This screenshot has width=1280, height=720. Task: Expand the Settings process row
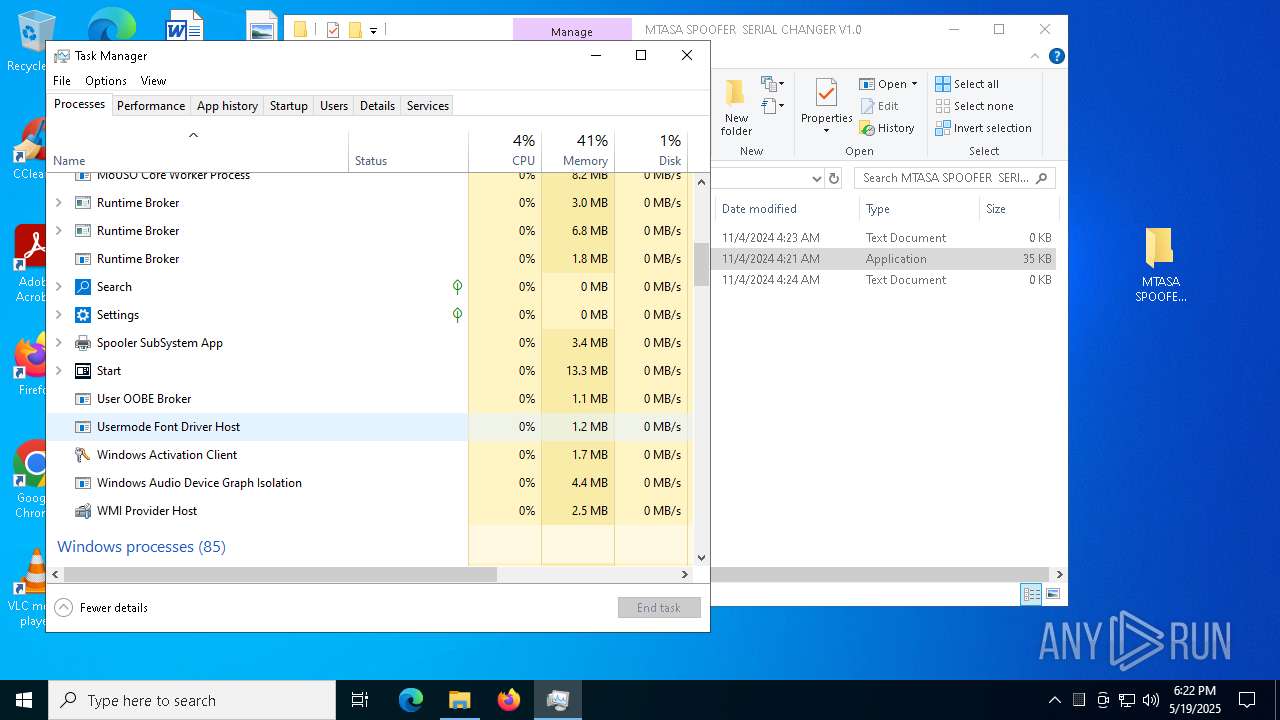pyautogui.click(x=58, y=315)
